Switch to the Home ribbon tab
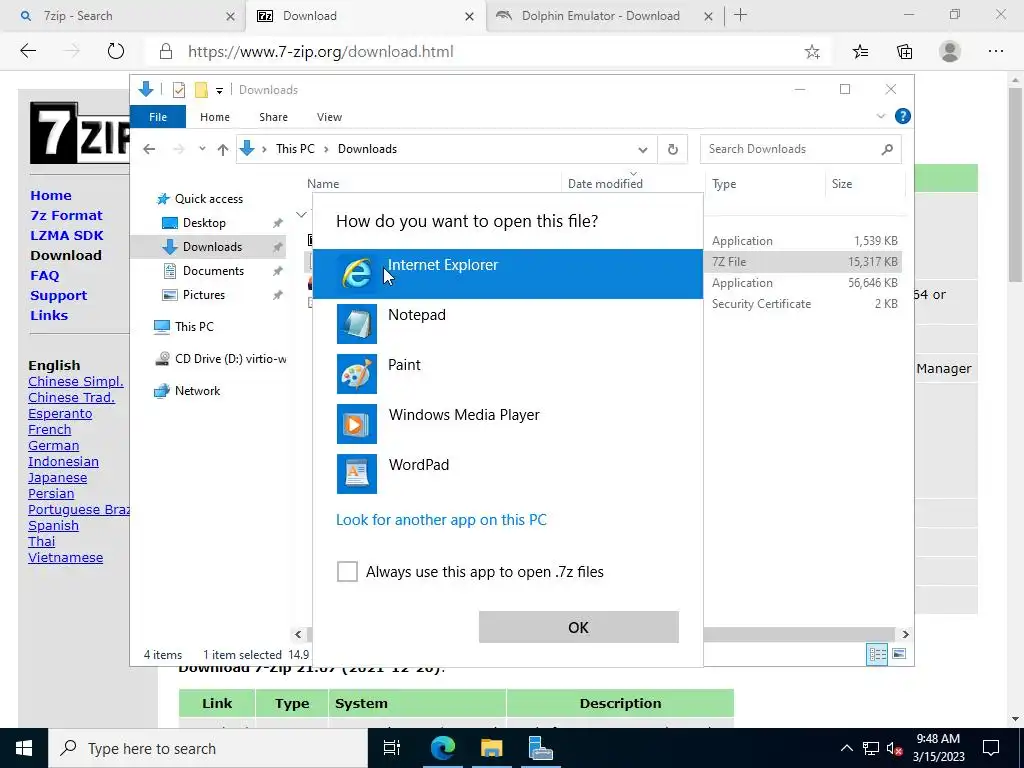This screenshot has height=768, width=1024. pyautogui.click(x=215, y=117)
